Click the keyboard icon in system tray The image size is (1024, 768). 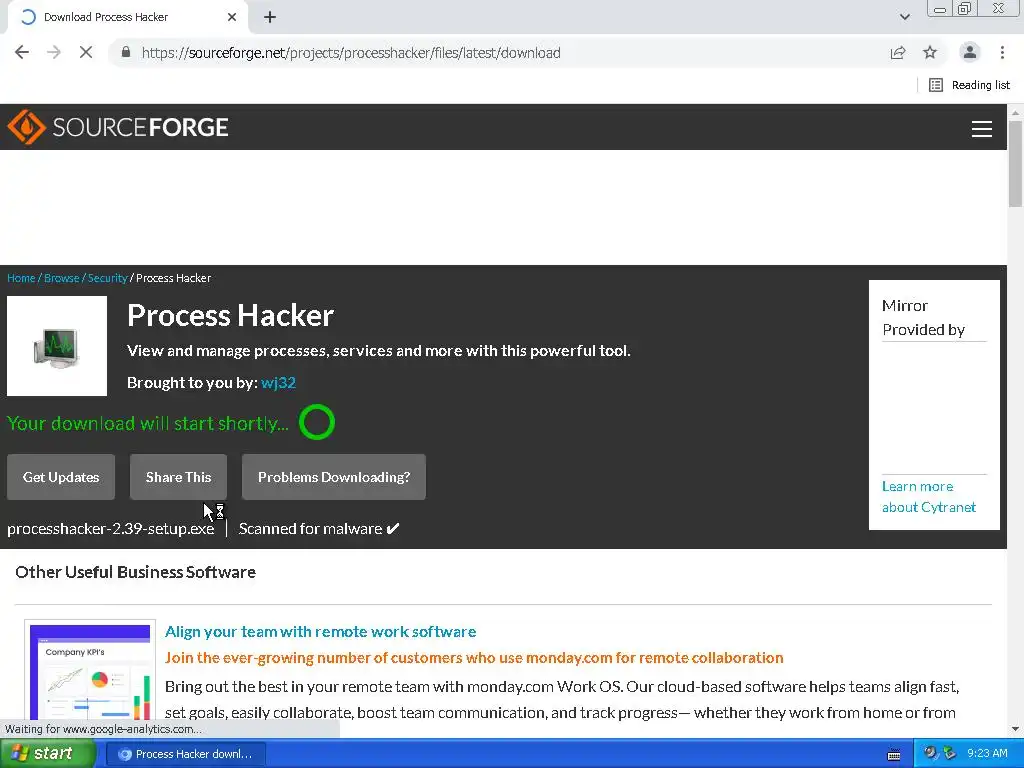point(893,755)
